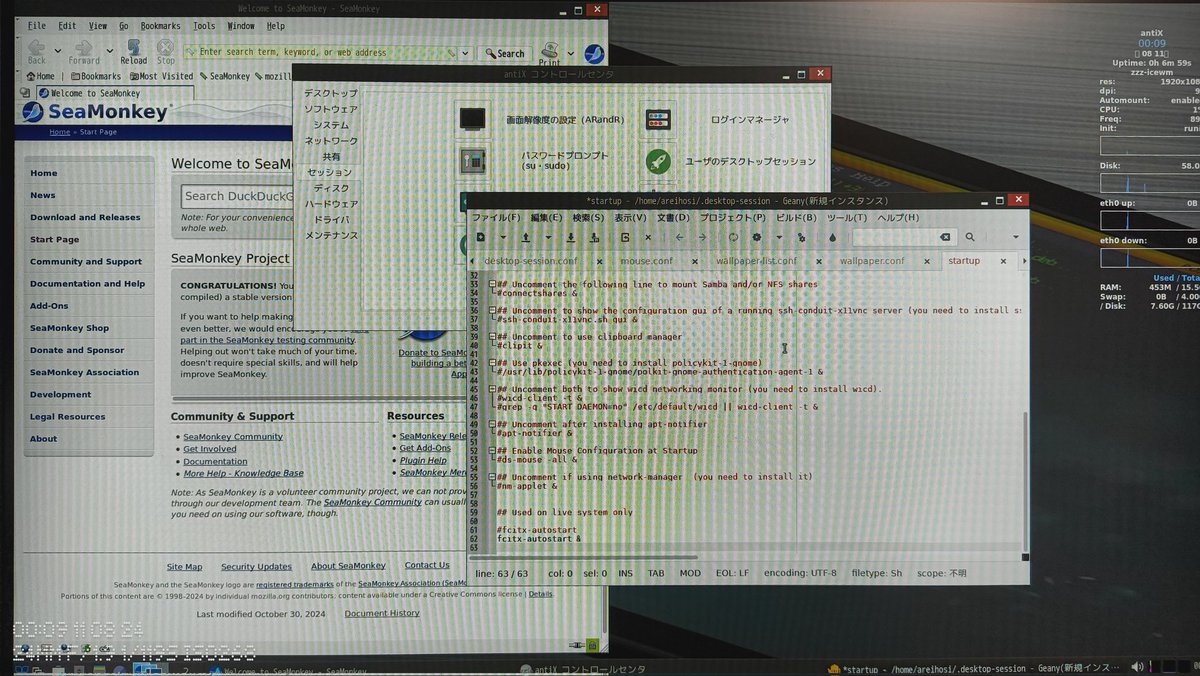Click Geany's save current file icon
The width and height of the screenshot is (1200, 676).
point(571,237)
